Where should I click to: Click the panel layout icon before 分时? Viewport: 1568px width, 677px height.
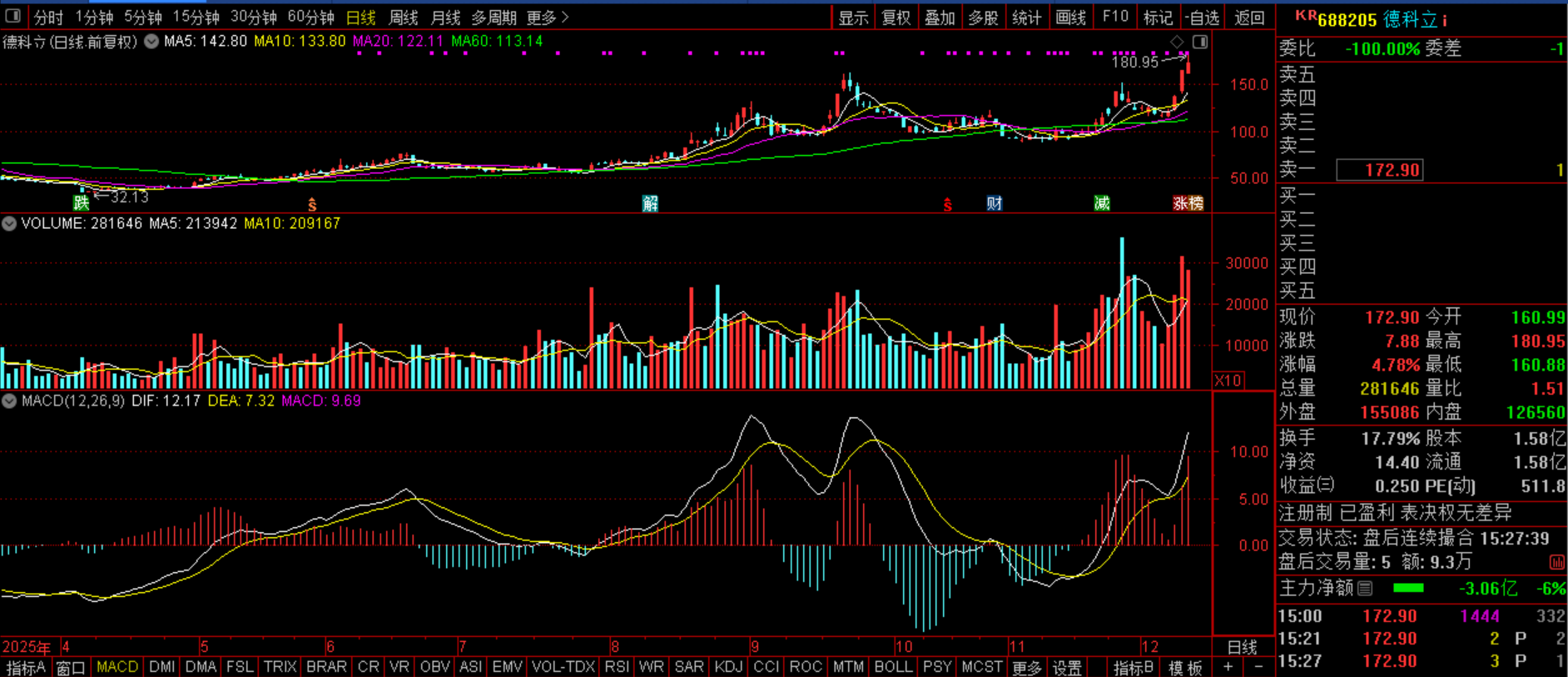(13, 16)
